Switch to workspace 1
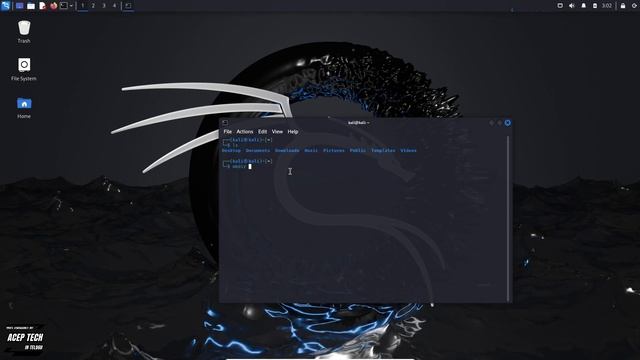This screenshot has height=360, width=640. click(82, 6)
